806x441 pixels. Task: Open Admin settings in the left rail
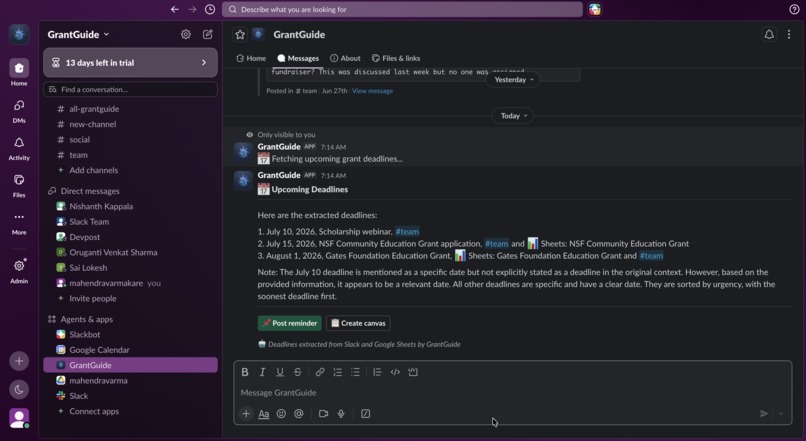pyautogui.click(x=19, y=270)
